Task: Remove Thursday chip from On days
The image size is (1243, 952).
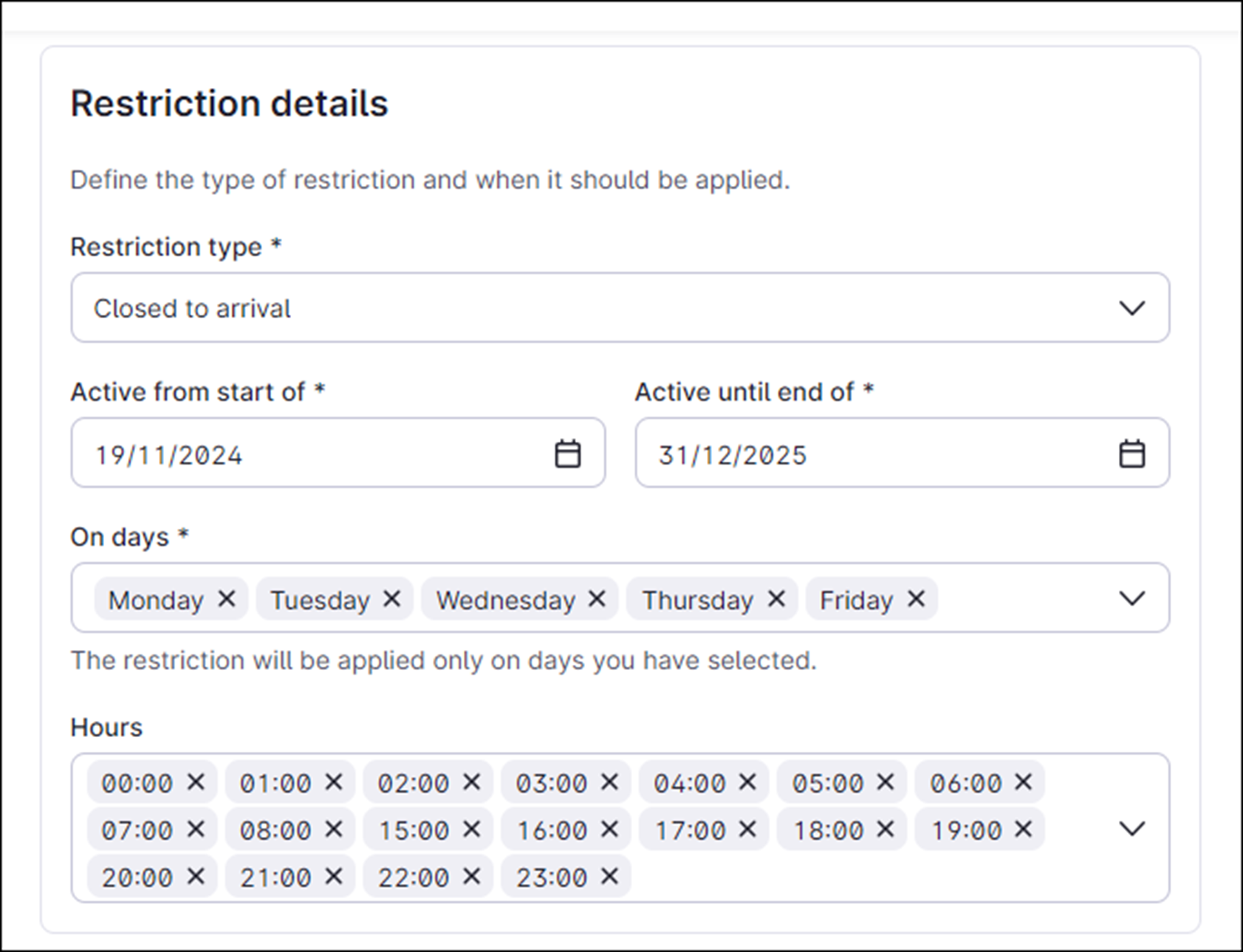Action: click(776, 598)
